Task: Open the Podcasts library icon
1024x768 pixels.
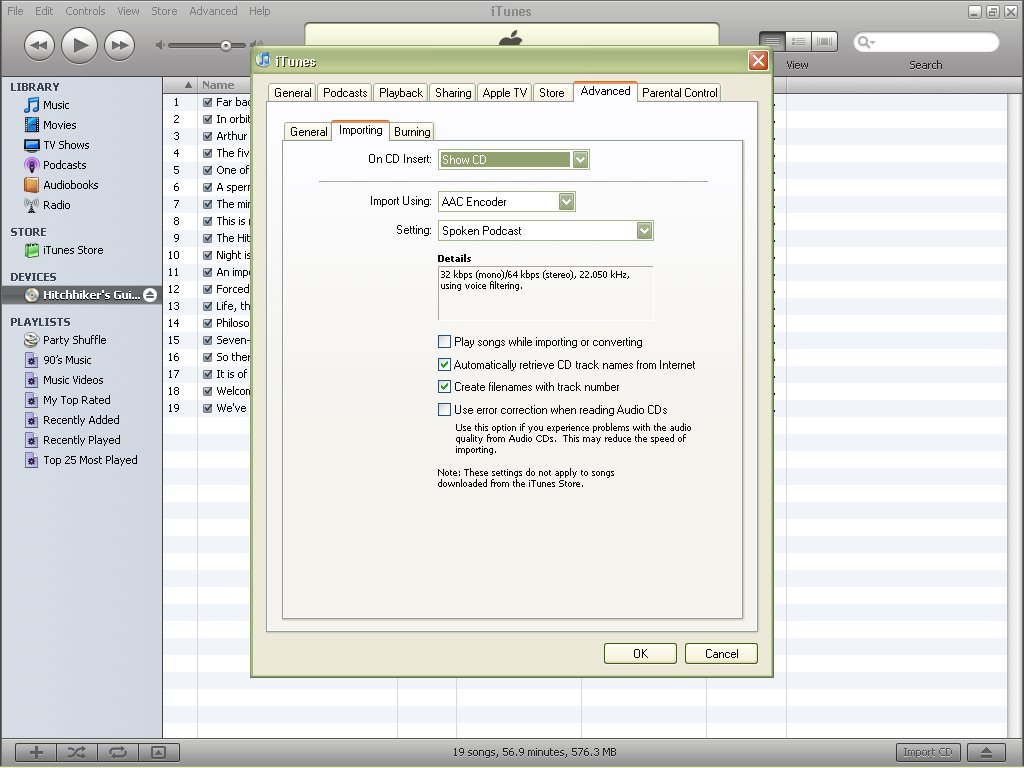Action: [x=31, y=165]
